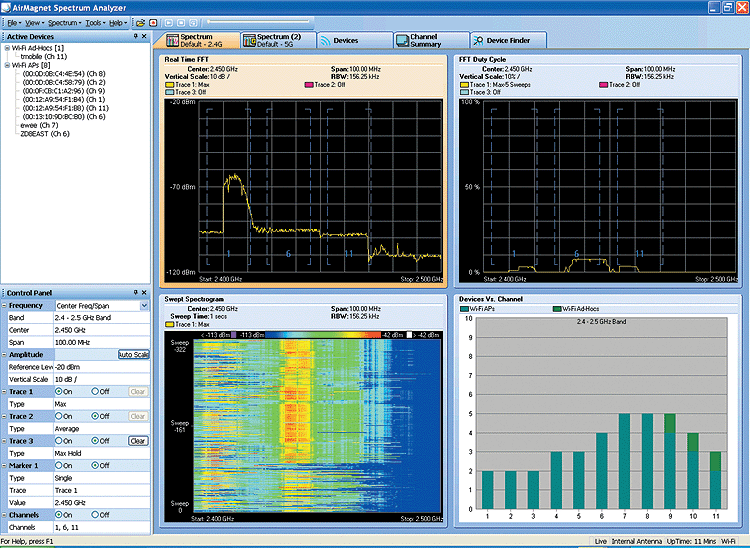Turn Trace 2 on
750x548 pixels.
58,416
